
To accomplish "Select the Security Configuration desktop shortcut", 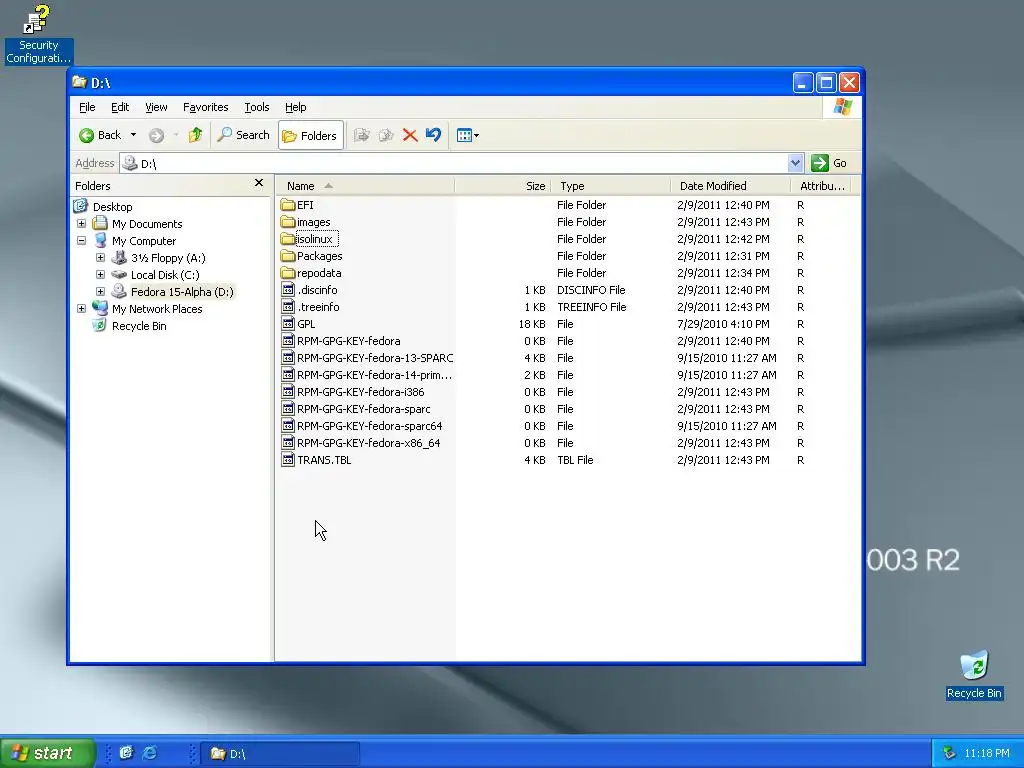I will pyautogui.click(x=39, y=34).
